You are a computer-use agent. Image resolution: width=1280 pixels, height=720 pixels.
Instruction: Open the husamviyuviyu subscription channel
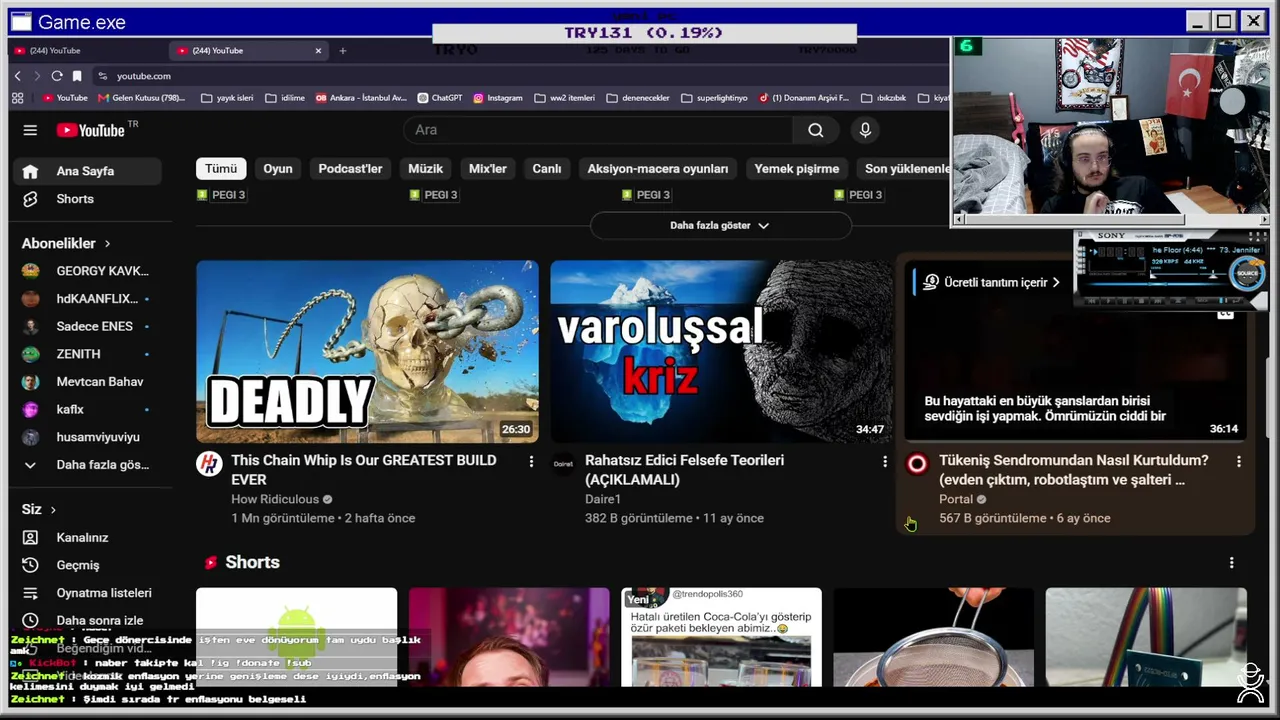tap(88, 437)
